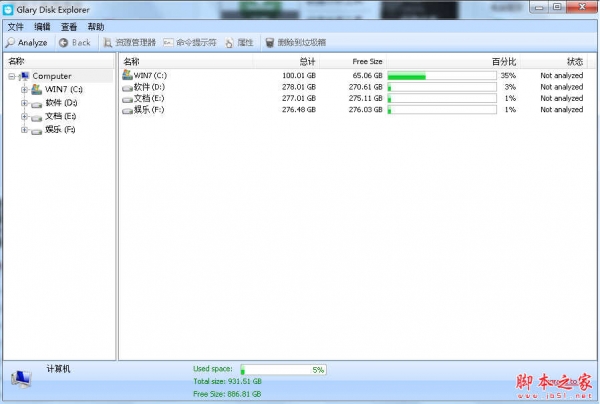Click the 命令提示符 console icon
This screenshot has width=600, height=404.
168,42
